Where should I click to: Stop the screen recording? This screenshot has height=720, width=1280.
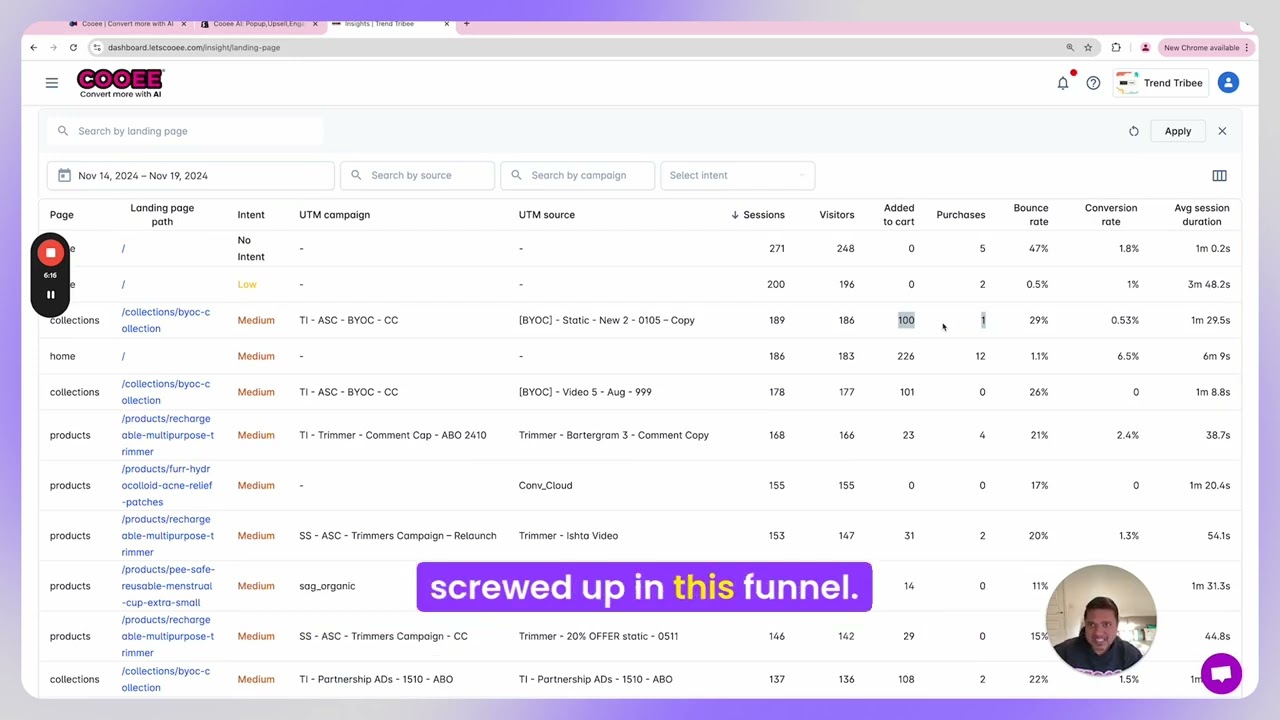click(50, 253)
